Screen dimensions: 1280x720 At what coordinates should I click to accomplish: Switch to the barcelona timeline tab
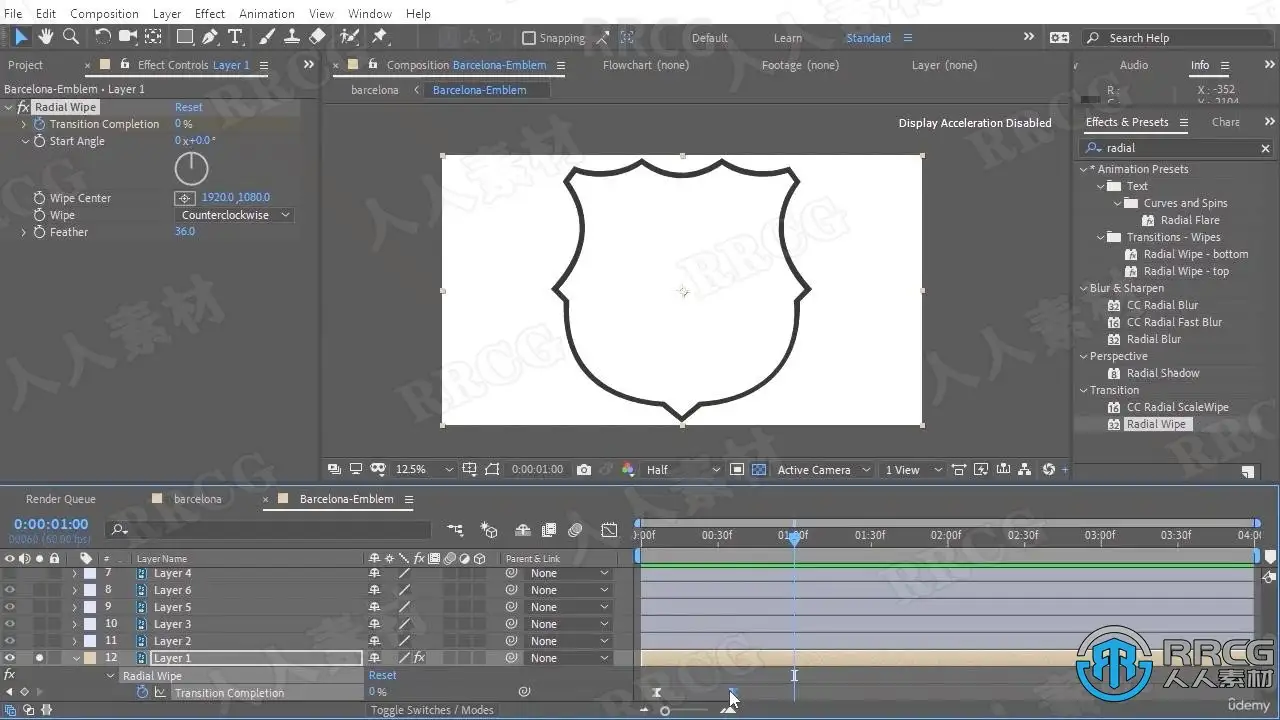point(197,499)
